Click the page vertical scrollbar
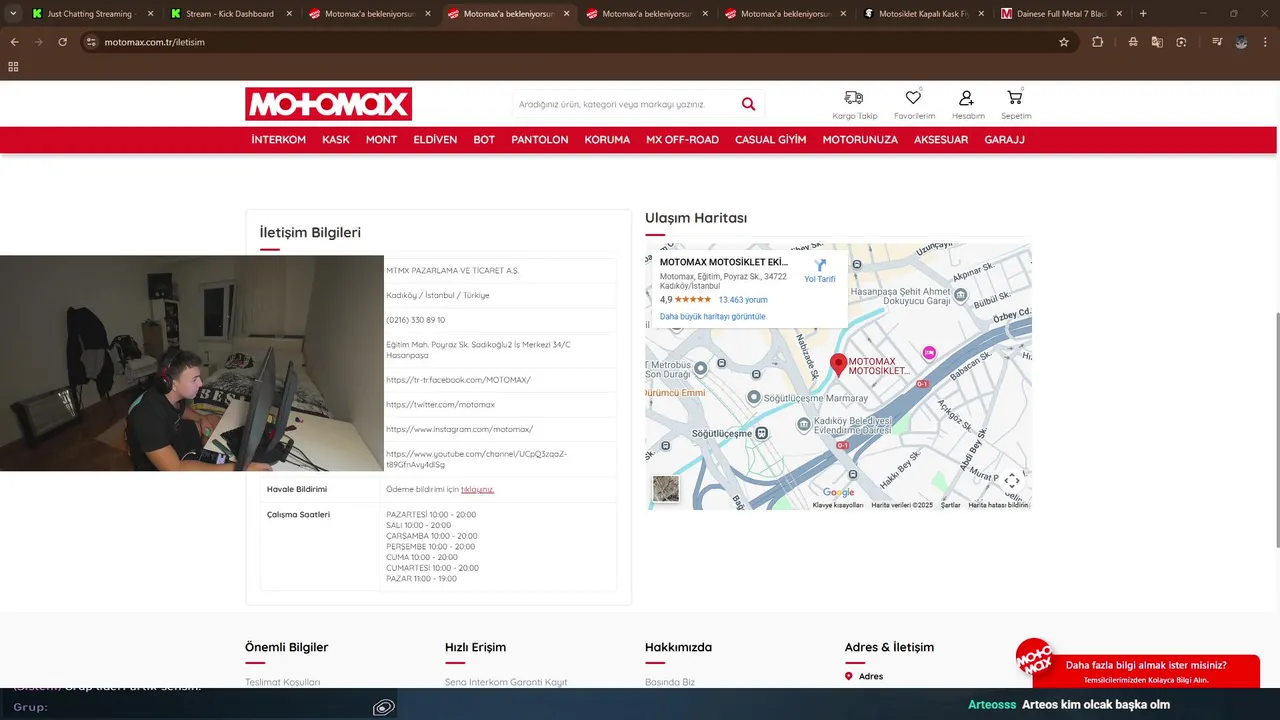 point(1276,430)
